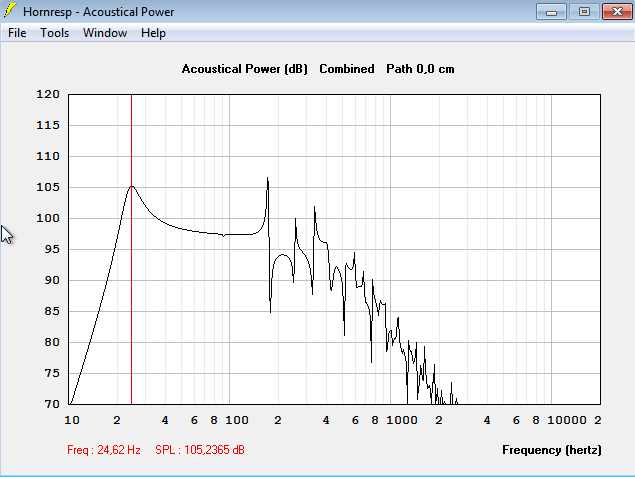Open the Window menu

pos(105,33)
